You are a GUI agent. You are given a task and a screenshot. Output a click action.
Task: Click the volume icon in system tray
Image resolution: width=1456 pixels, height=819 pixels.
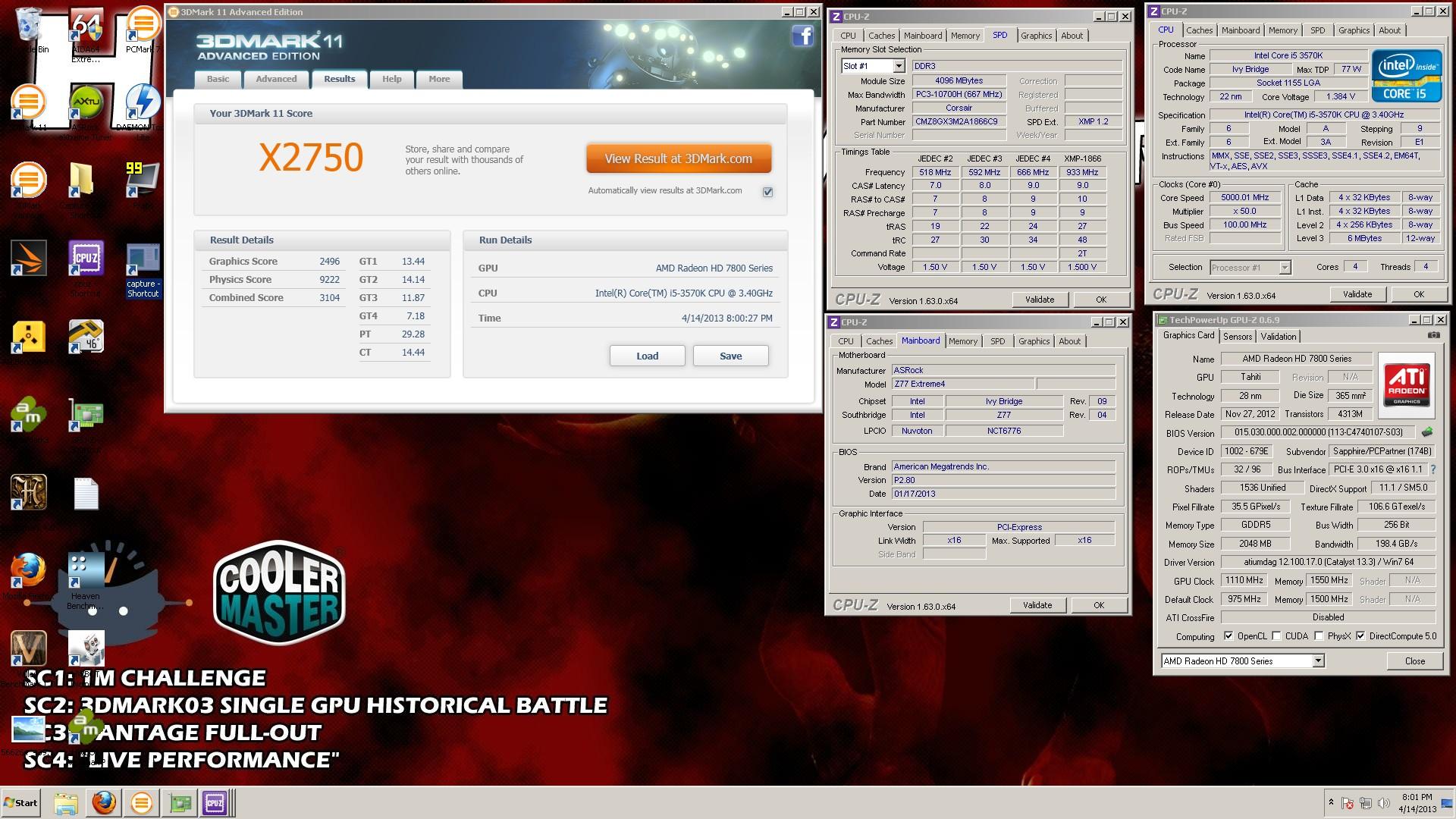click(x=1383, y=803)
